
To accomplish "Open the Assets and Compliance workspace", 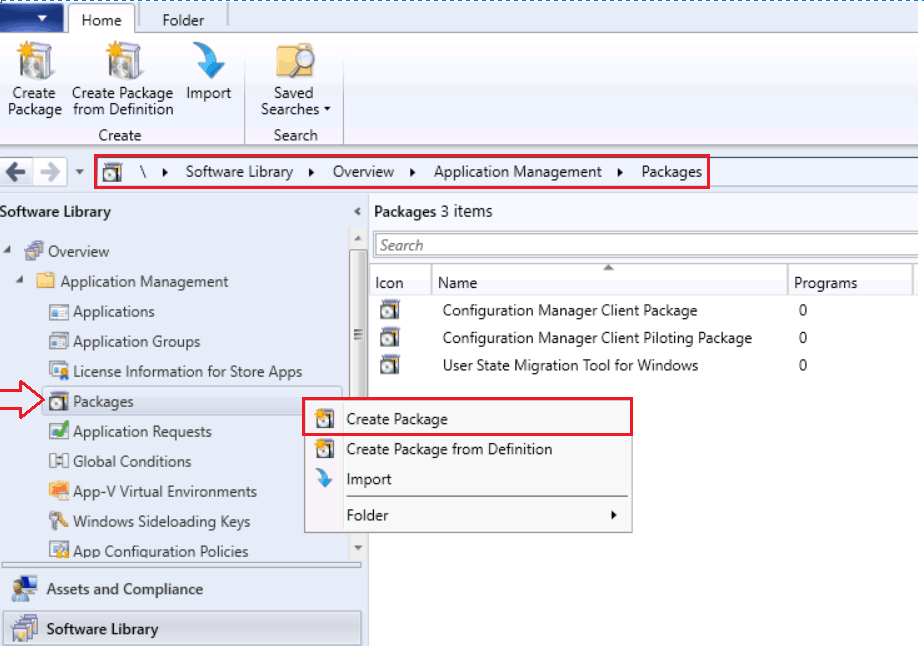I will [x=183, y=589].
